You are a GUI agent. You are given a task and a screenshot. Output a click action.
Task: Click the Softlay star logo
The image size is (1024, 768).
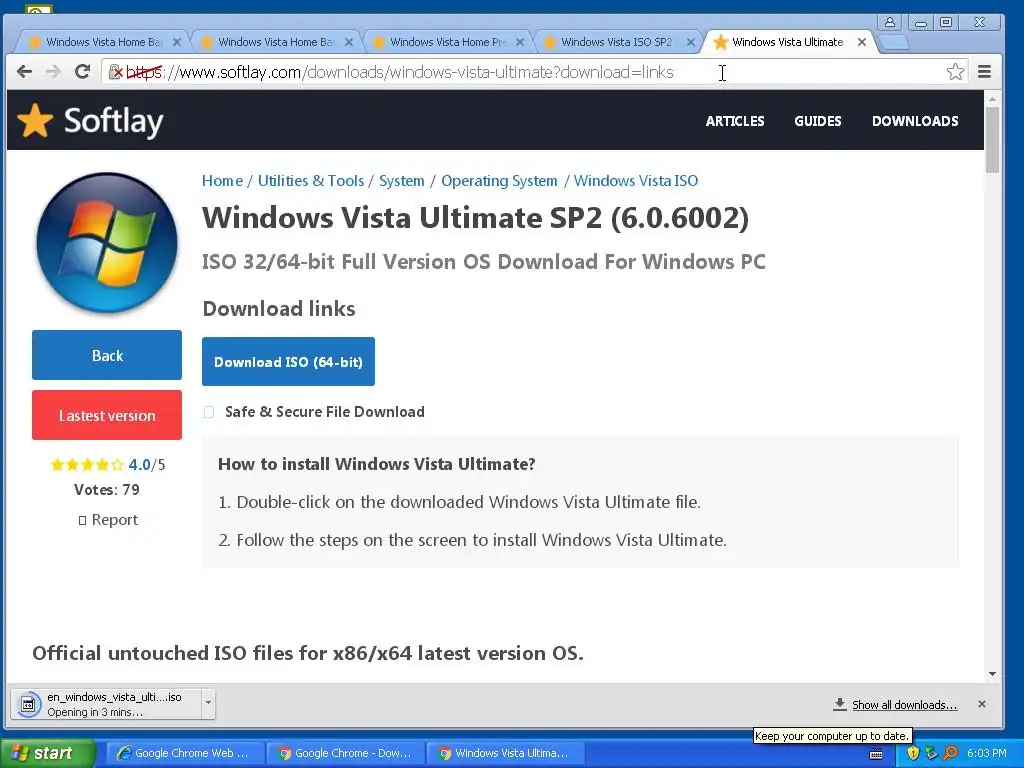pos(35,121)
